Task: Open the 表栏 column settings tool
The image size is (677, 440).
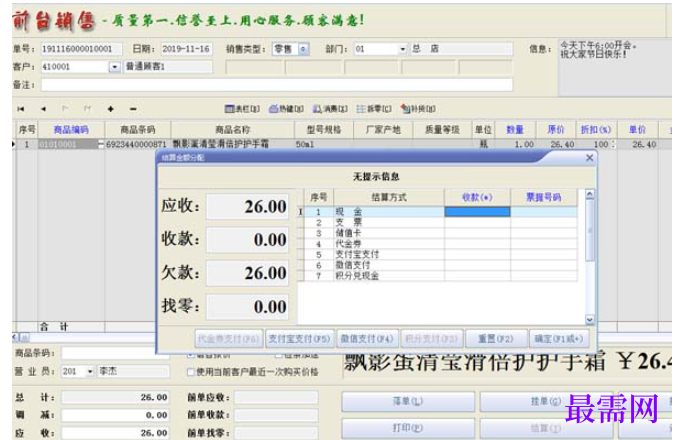Action: tap(242, 109)
